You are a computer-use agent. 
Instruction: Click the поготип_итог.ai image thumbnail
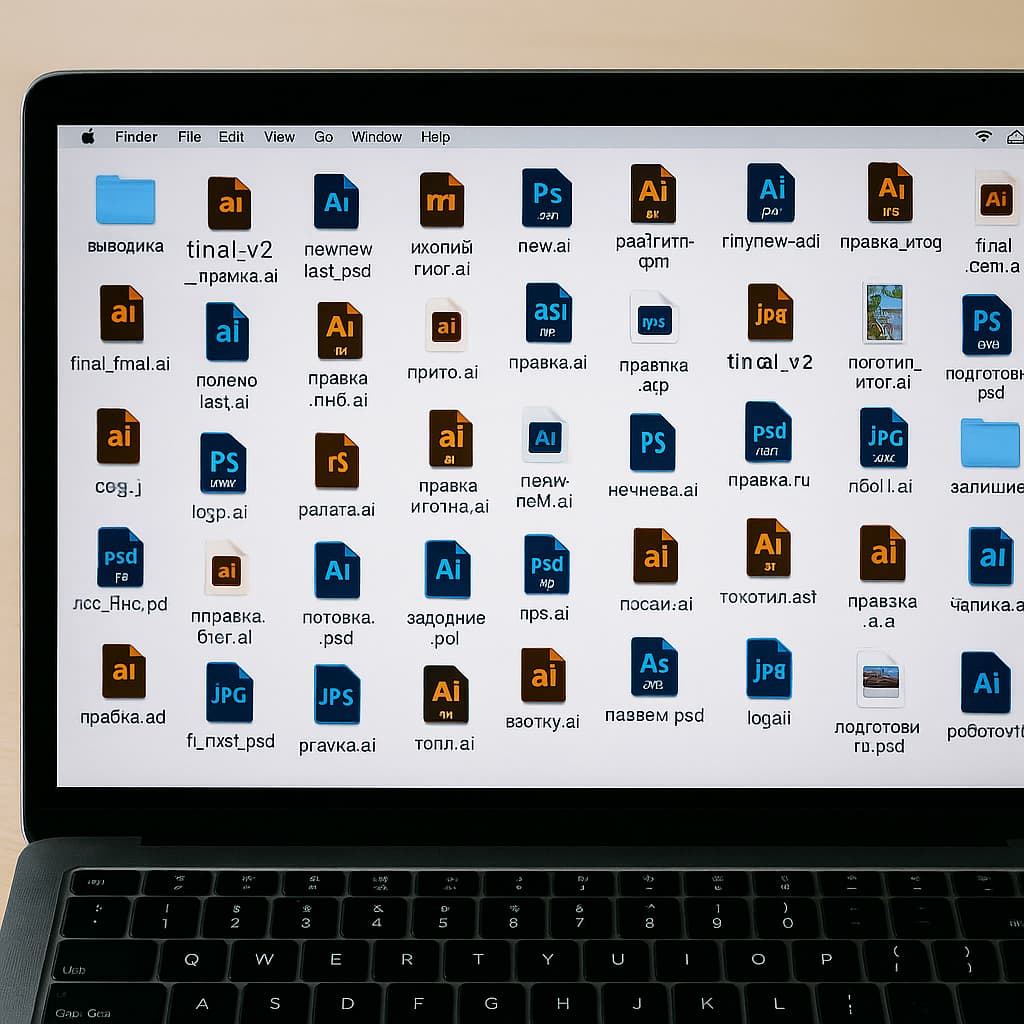[884, 313]
